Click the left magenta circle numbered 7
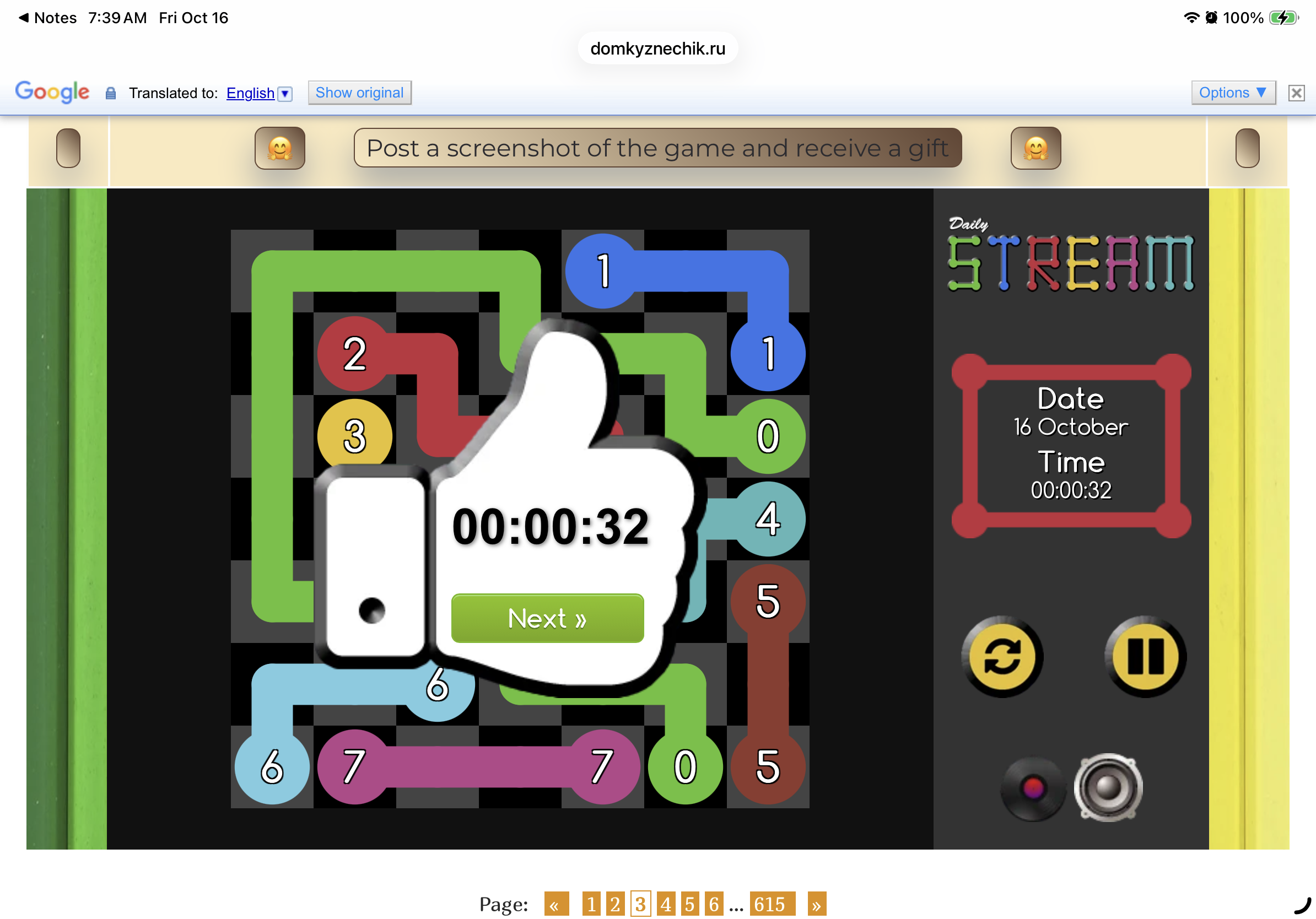Viewport: 1316px width, 919px height. pos(355,766)
